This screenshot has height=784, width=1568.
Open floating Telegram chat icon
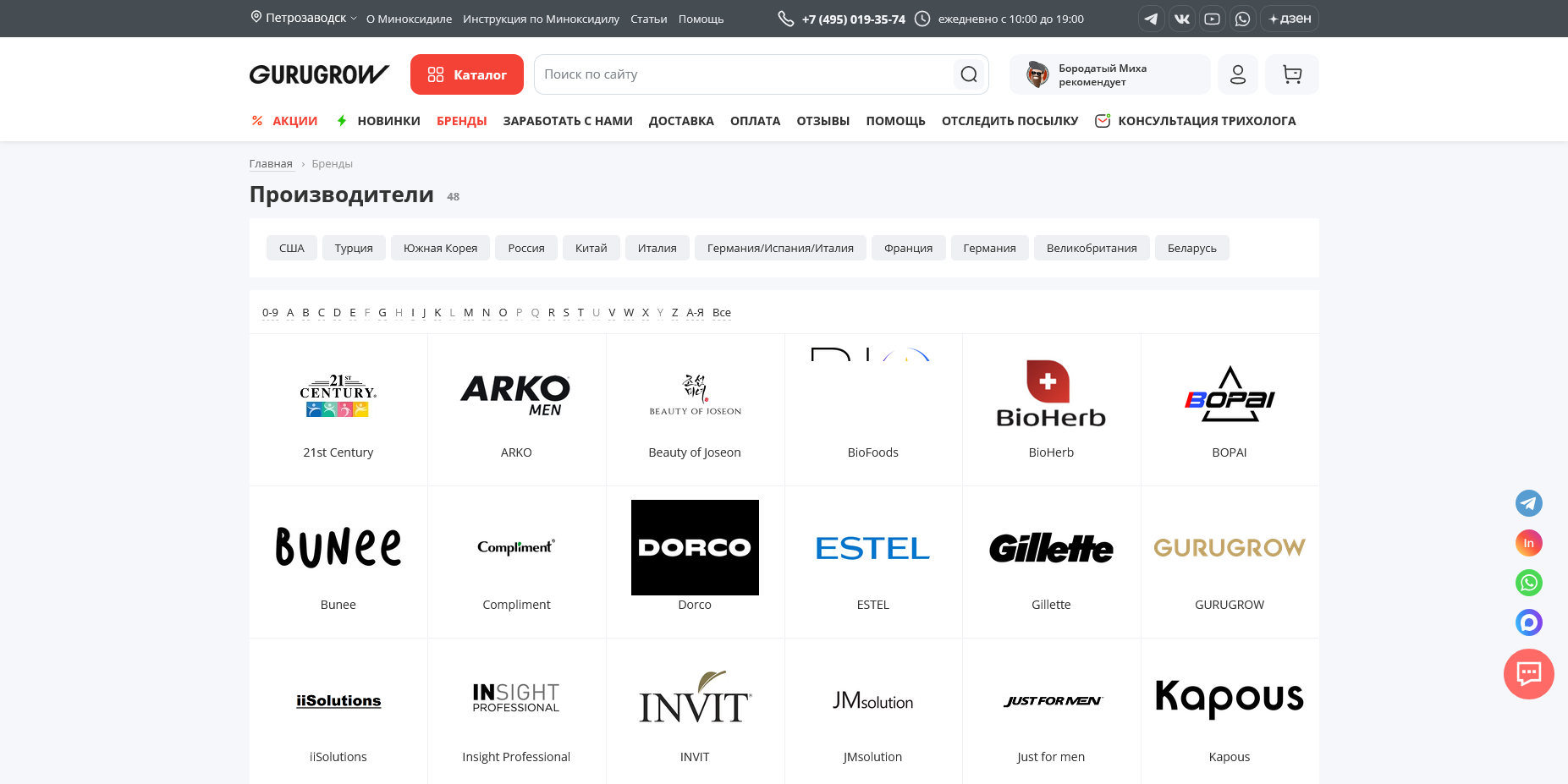click(1528, 503)
